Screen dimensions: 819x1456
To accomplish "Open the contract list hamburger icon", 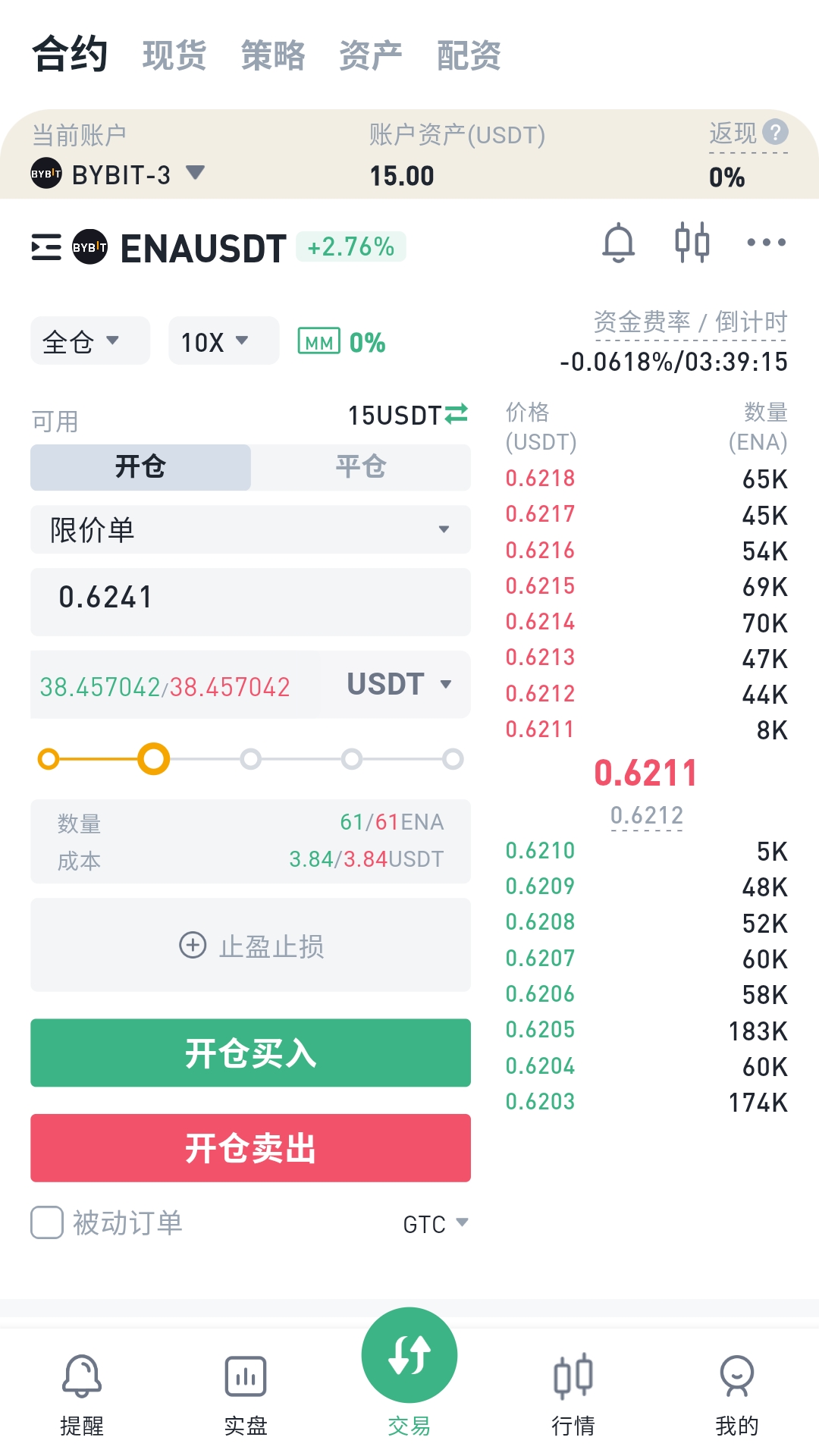I will [46, 247].
